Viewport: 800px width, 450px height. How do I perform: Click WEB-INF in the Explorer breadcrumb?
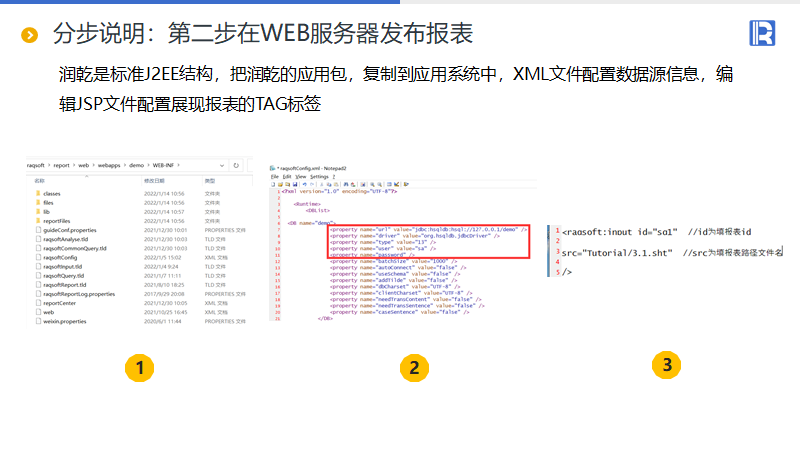163,165
